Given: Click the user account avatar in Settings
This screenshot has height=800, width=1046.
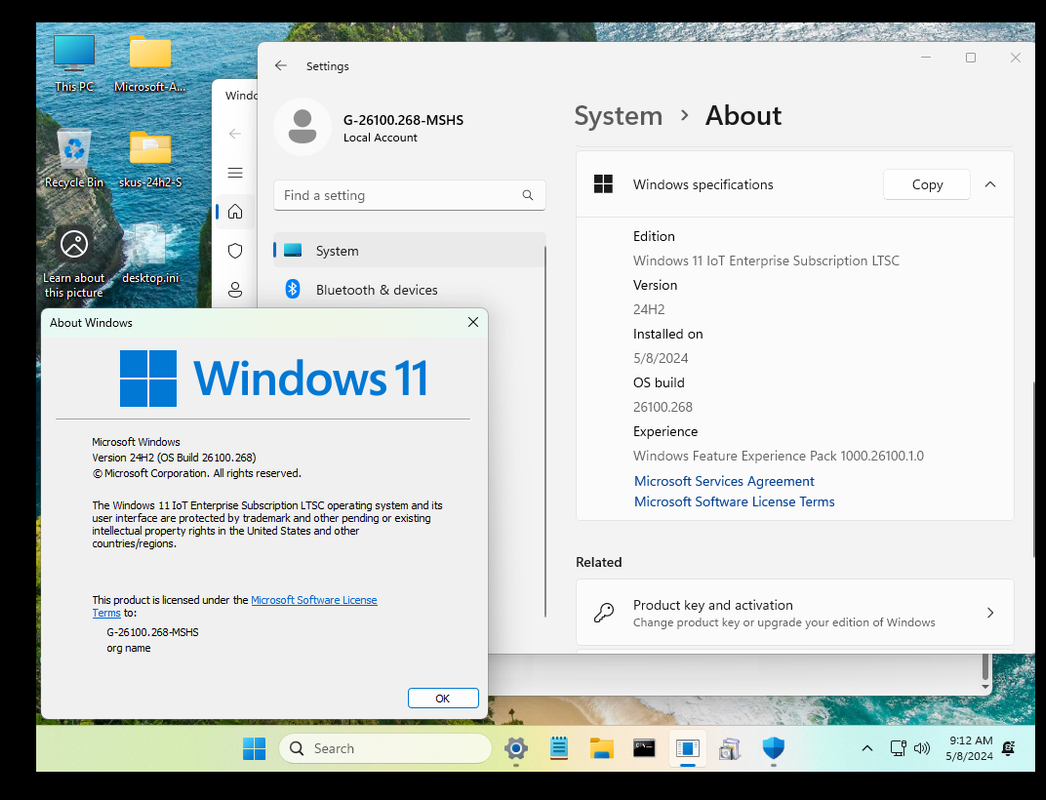Looking at the screenshot, I should (302, 127).
